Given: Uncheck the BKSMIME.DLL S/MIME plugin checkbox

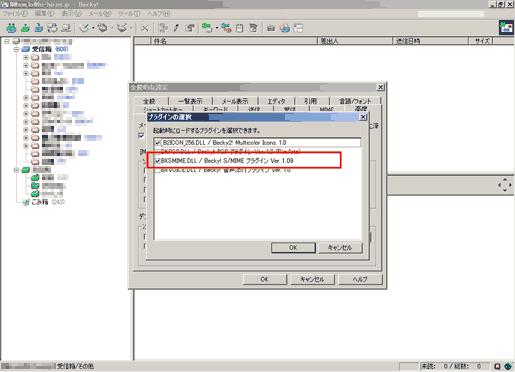Looking at the screenshot, I should (x=158, y=161).
